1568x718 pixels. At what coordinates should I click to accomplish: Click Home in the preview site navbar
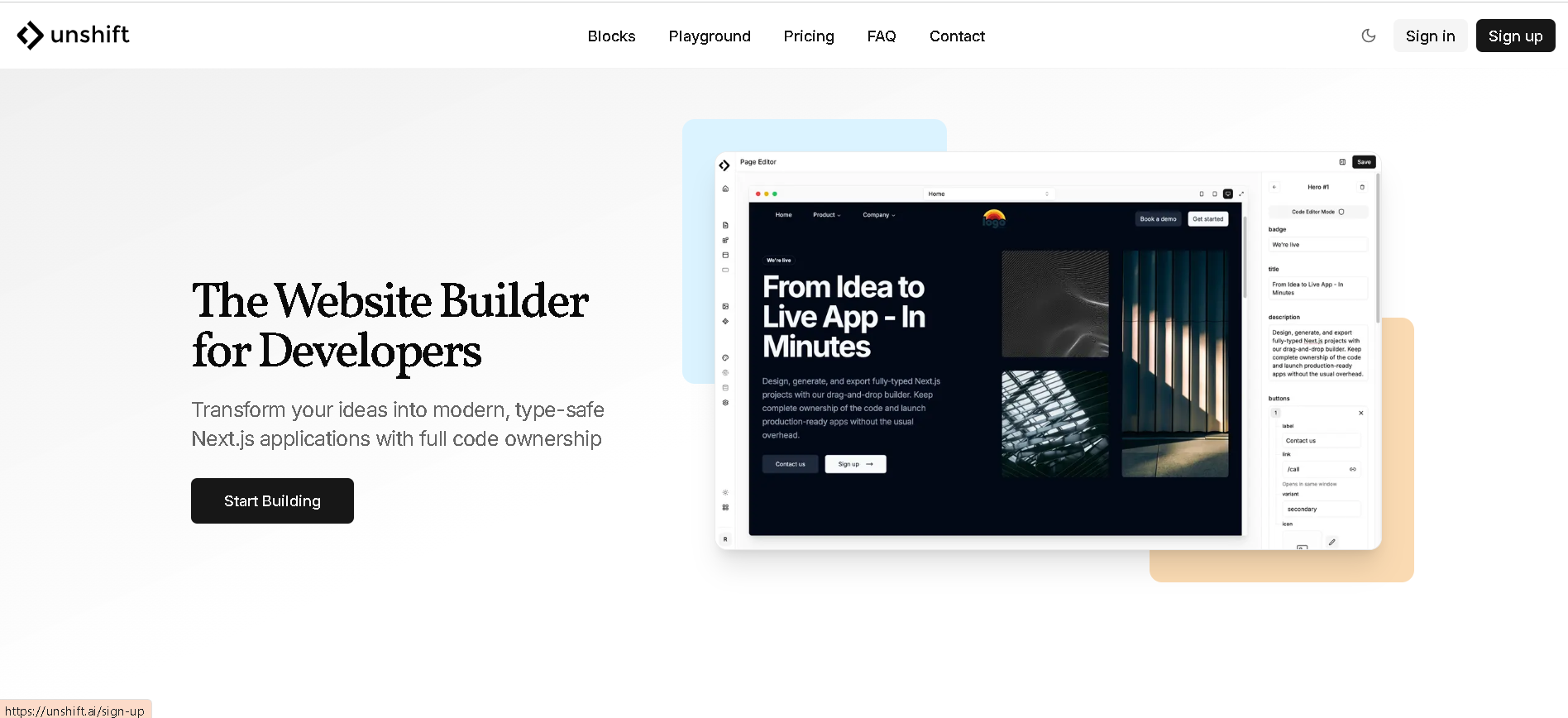point(783,215)
